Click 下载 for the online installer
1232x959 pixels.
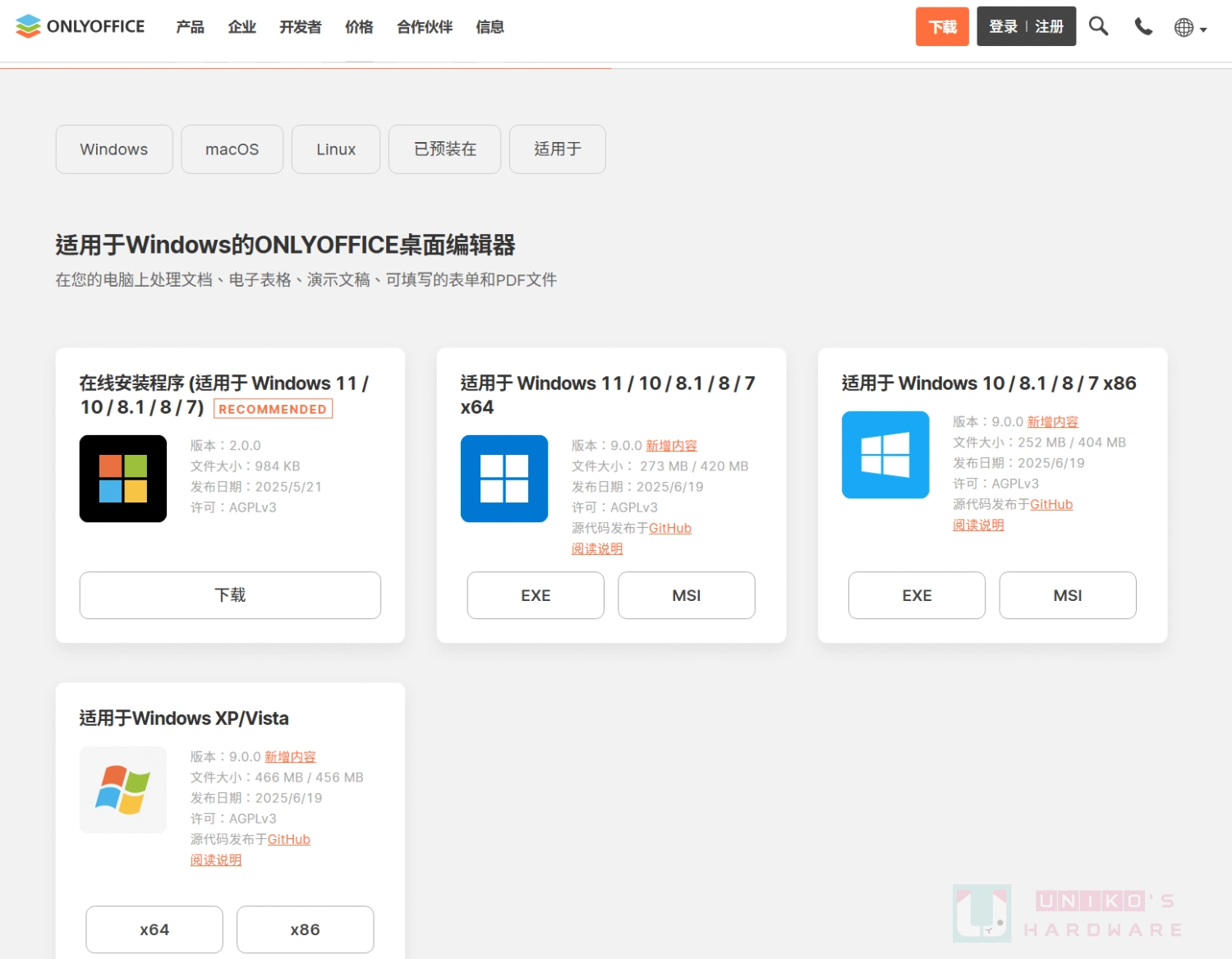click(x=230, y=595)
